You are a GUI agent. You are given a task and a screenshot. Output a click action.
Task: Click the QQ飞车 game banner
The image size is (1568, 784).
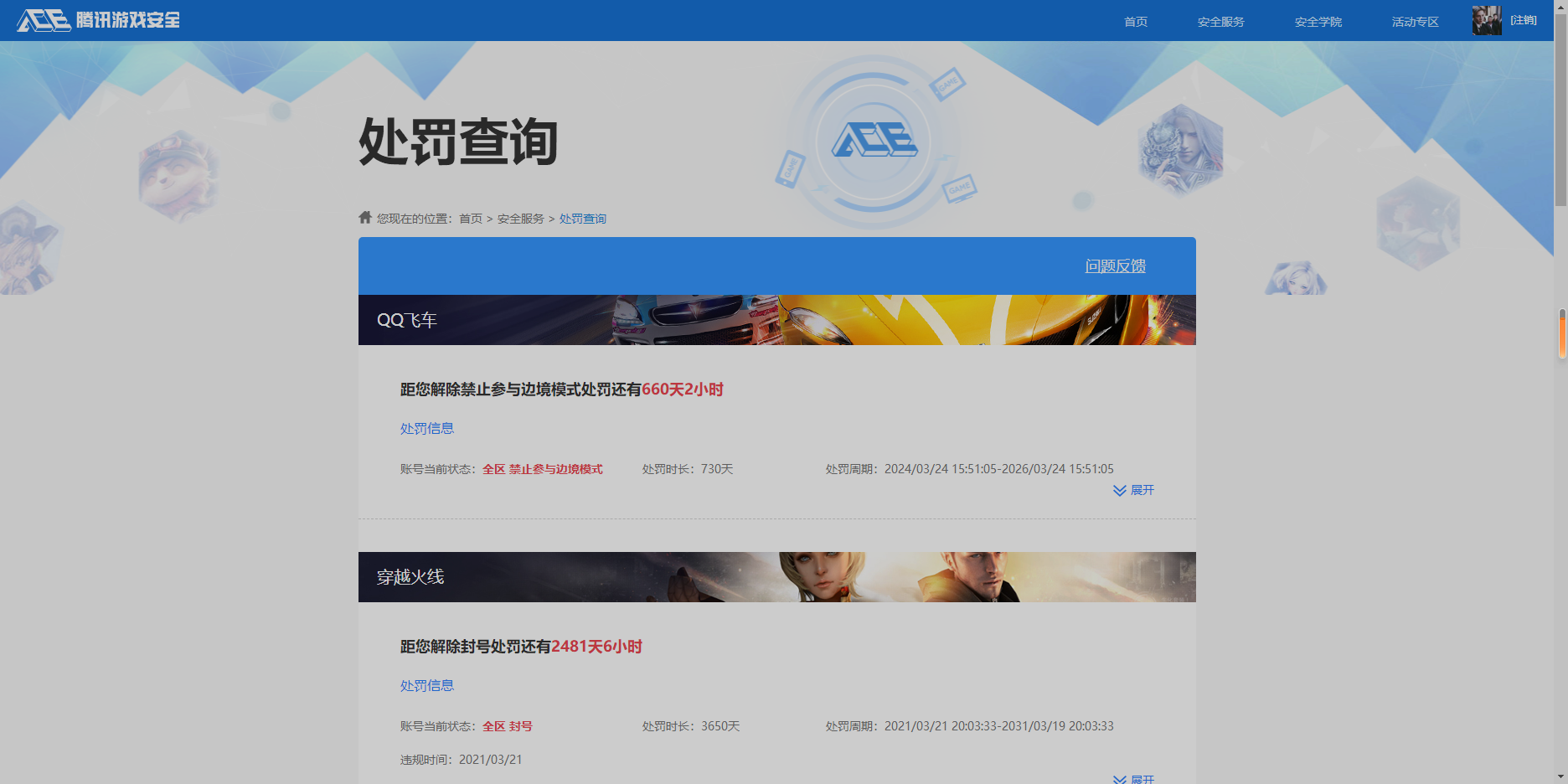[x=777, y=320]
